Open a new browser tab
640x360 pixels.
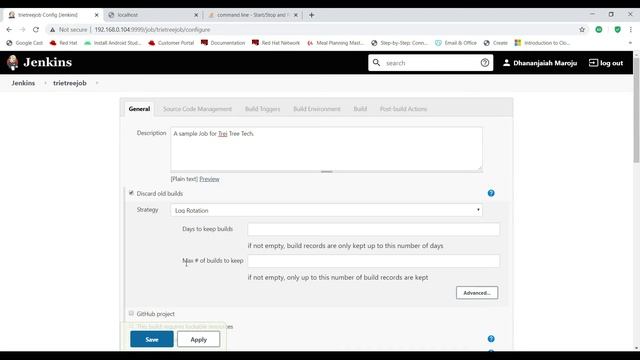(x=311, y=15)
